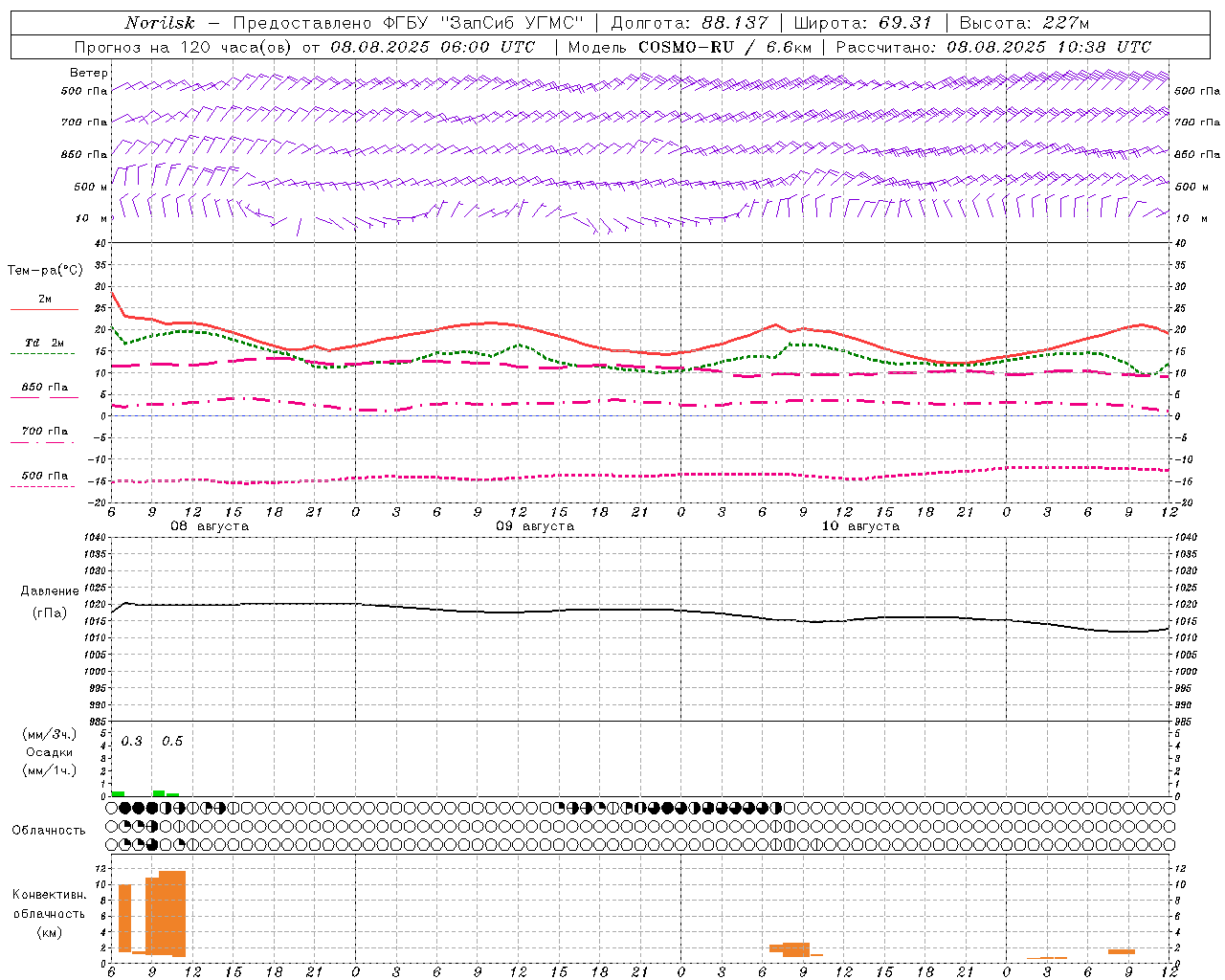
Task: Select the 0.3 precipitation amount value
Action: 131,742
